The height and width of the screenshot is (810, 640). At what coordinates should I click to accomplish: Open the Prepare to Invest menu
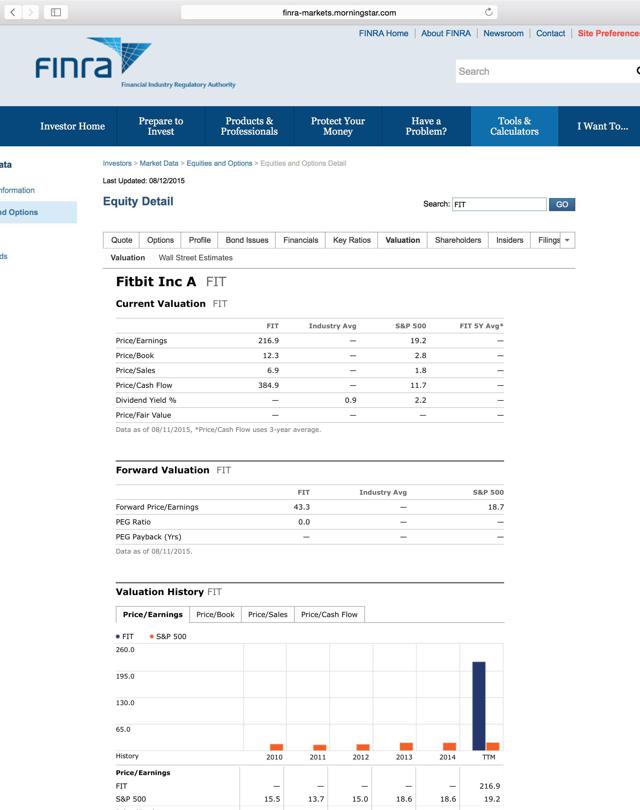(x=161, y=126)
